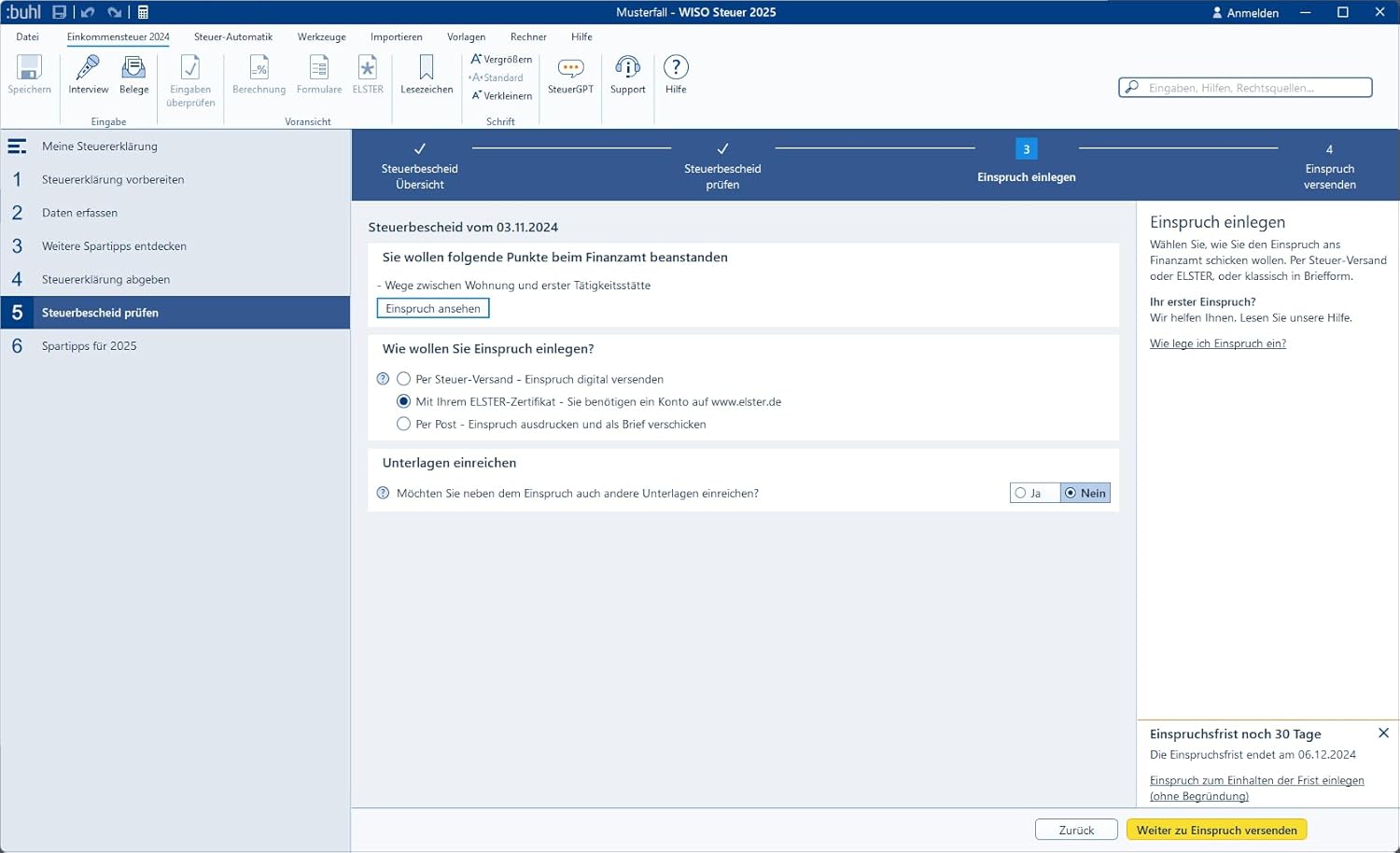The height and width of the screenshot is (853, 1400).
Task: Open the Belege icon
Action: coord(133,75)
